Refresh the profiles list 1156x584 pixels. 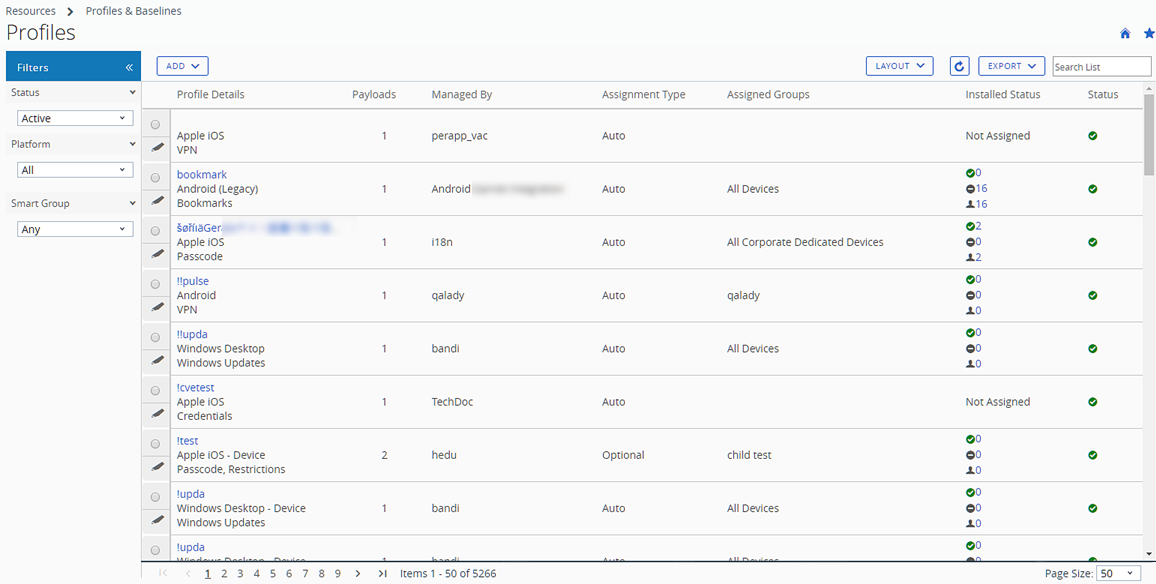coord(958,66)
